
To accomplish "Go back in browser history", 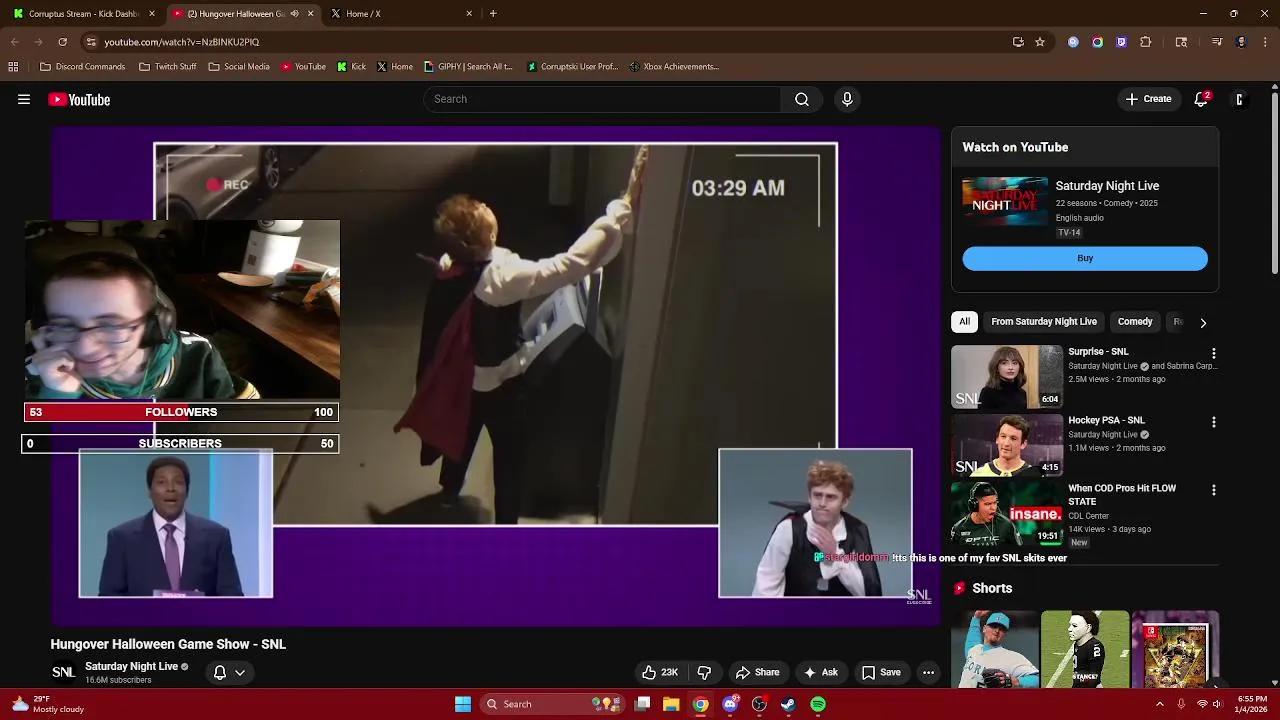I will [x=14, y=42].
